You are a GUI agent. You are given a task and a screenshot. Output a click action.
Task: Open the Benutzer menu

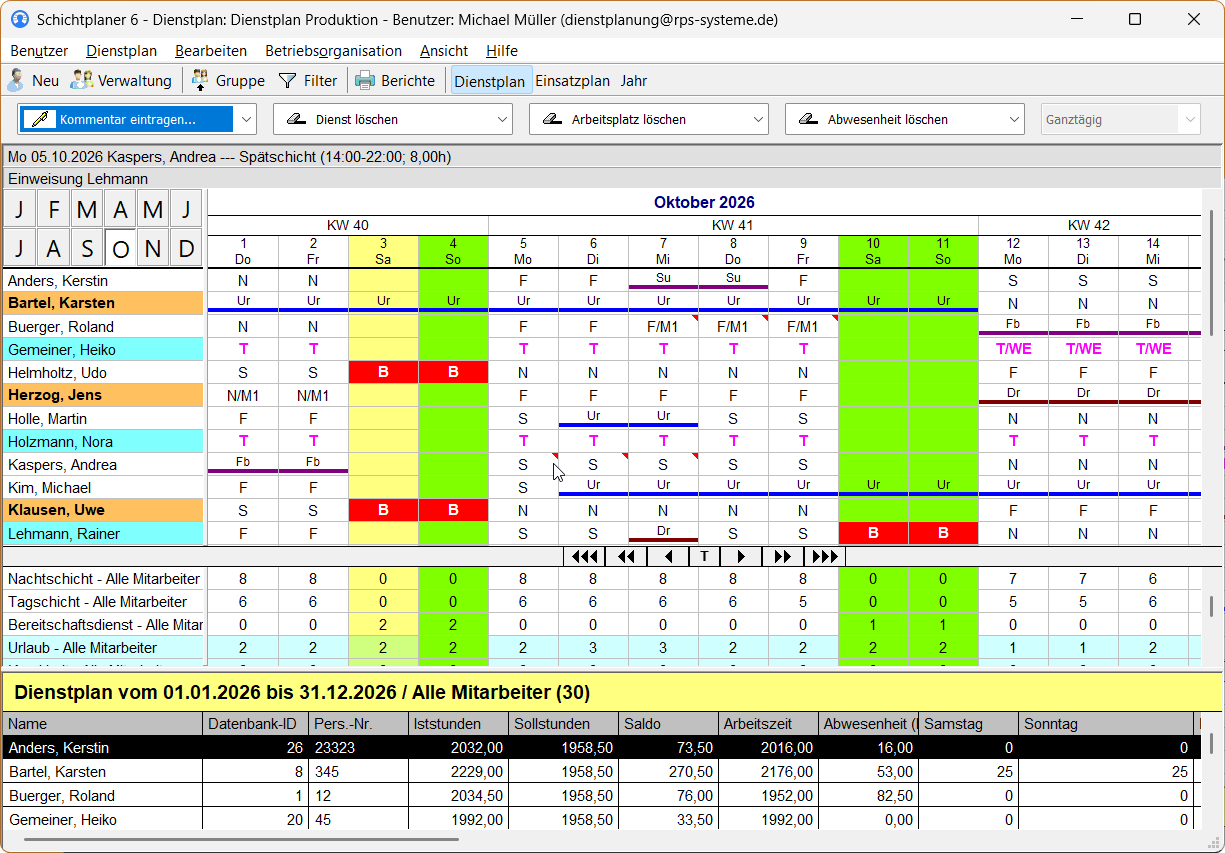(39, 51)
